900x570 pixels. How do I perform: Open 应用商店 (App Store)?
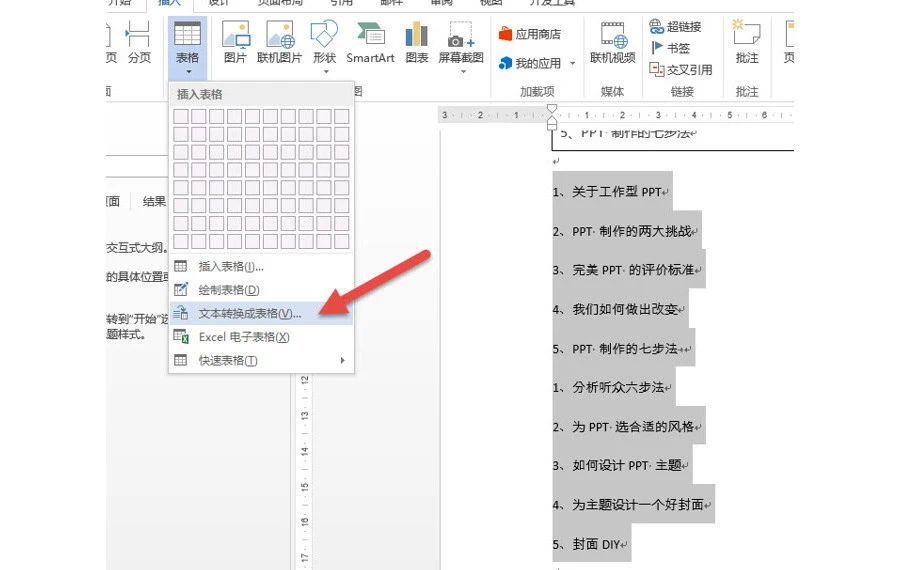tap(530, 34)
